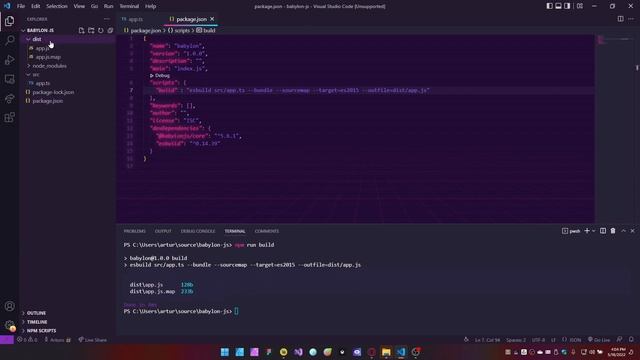This screenshot has height=360, width=640.
Task: Refresh the explorer file tree
Action: click(x=100, y=30)
